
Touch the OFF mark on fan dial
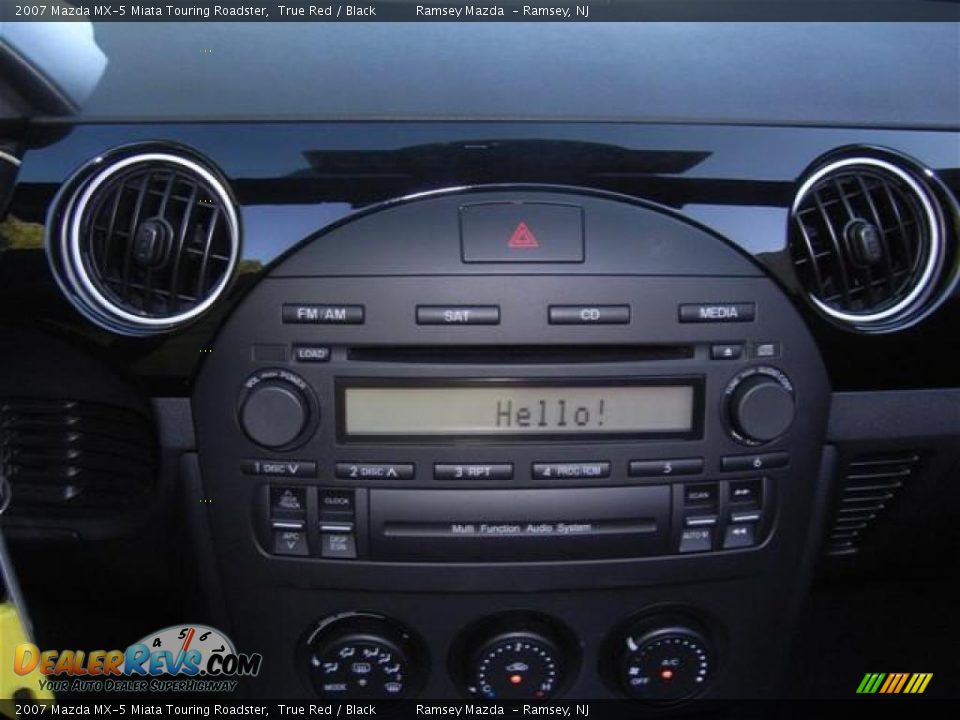[x=639, y=680]
